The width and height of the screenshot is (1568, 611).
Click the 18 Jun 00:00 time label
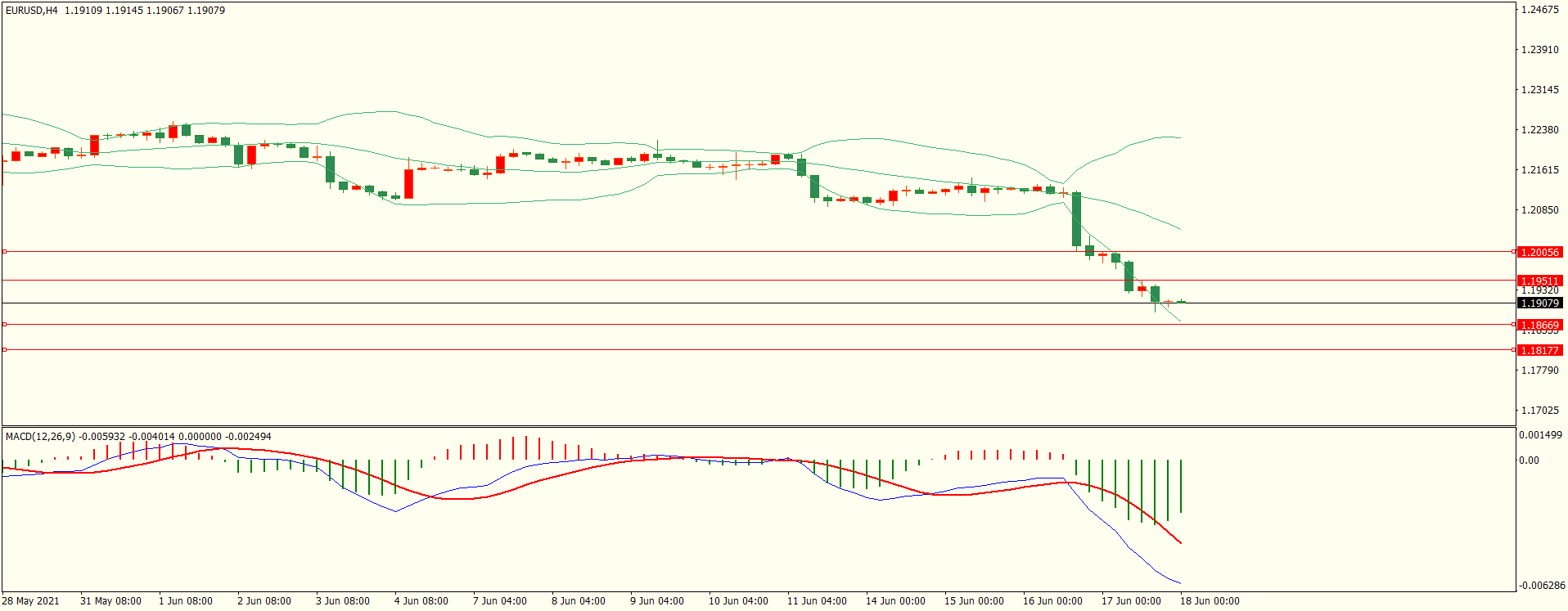coord(1209,601)
